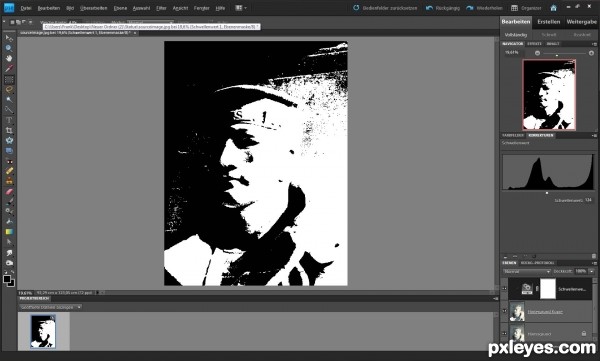Toggle link between threshold layer and mask

click(x=536, y=289)
